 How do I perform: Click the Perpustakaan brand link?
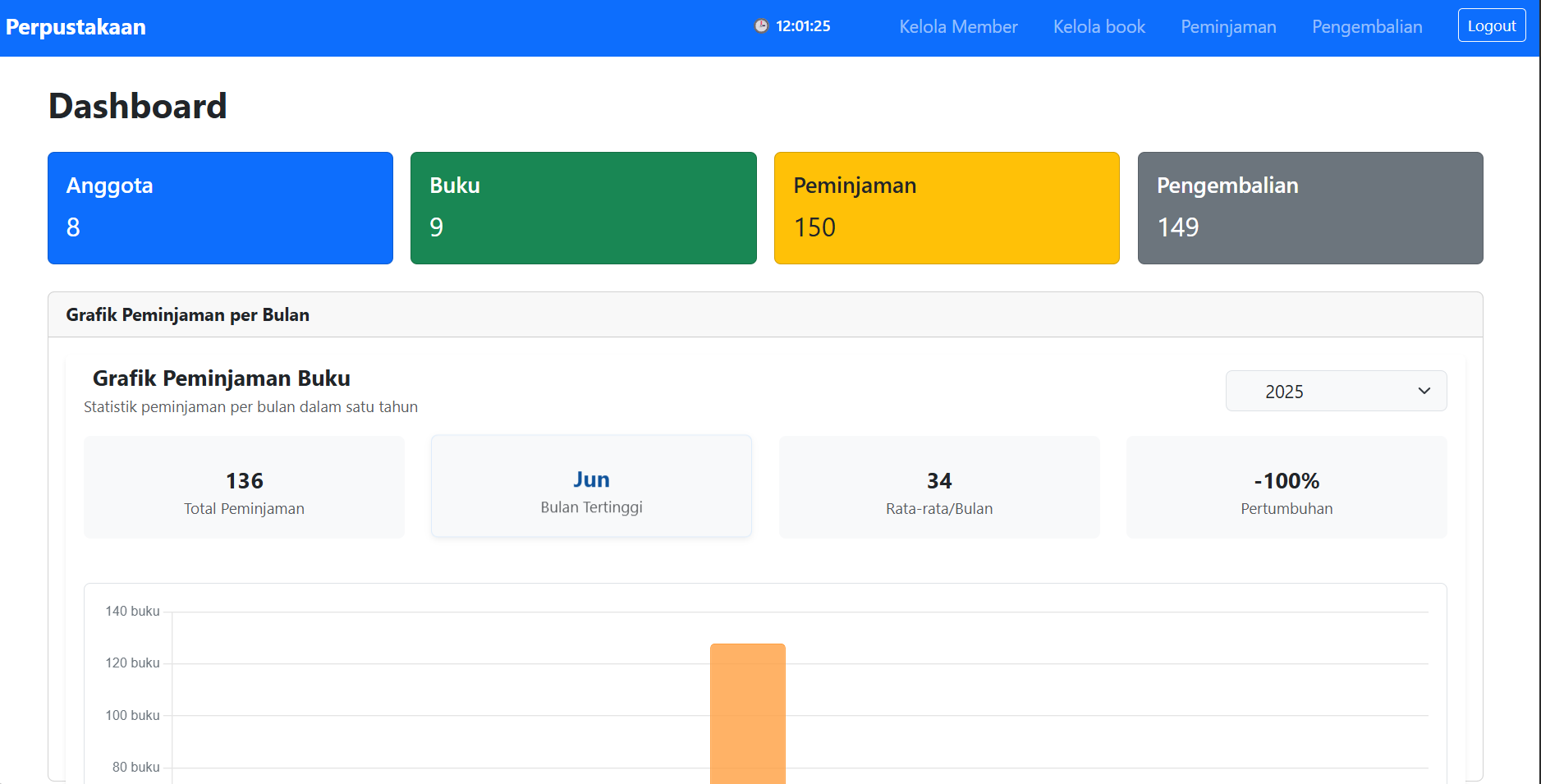pyautogui.click(x=76, y=27)
